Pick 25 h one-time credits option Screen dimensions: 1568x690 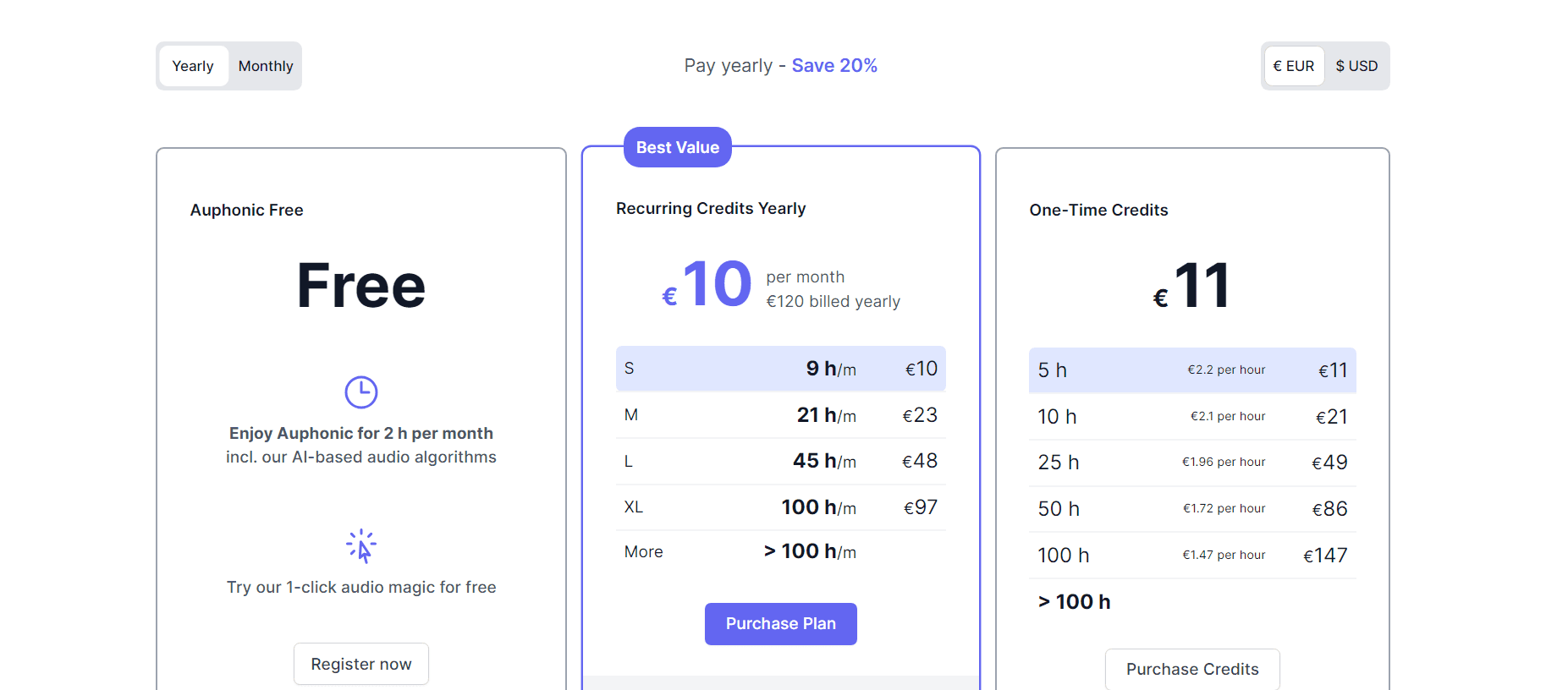coord(1191,463)
